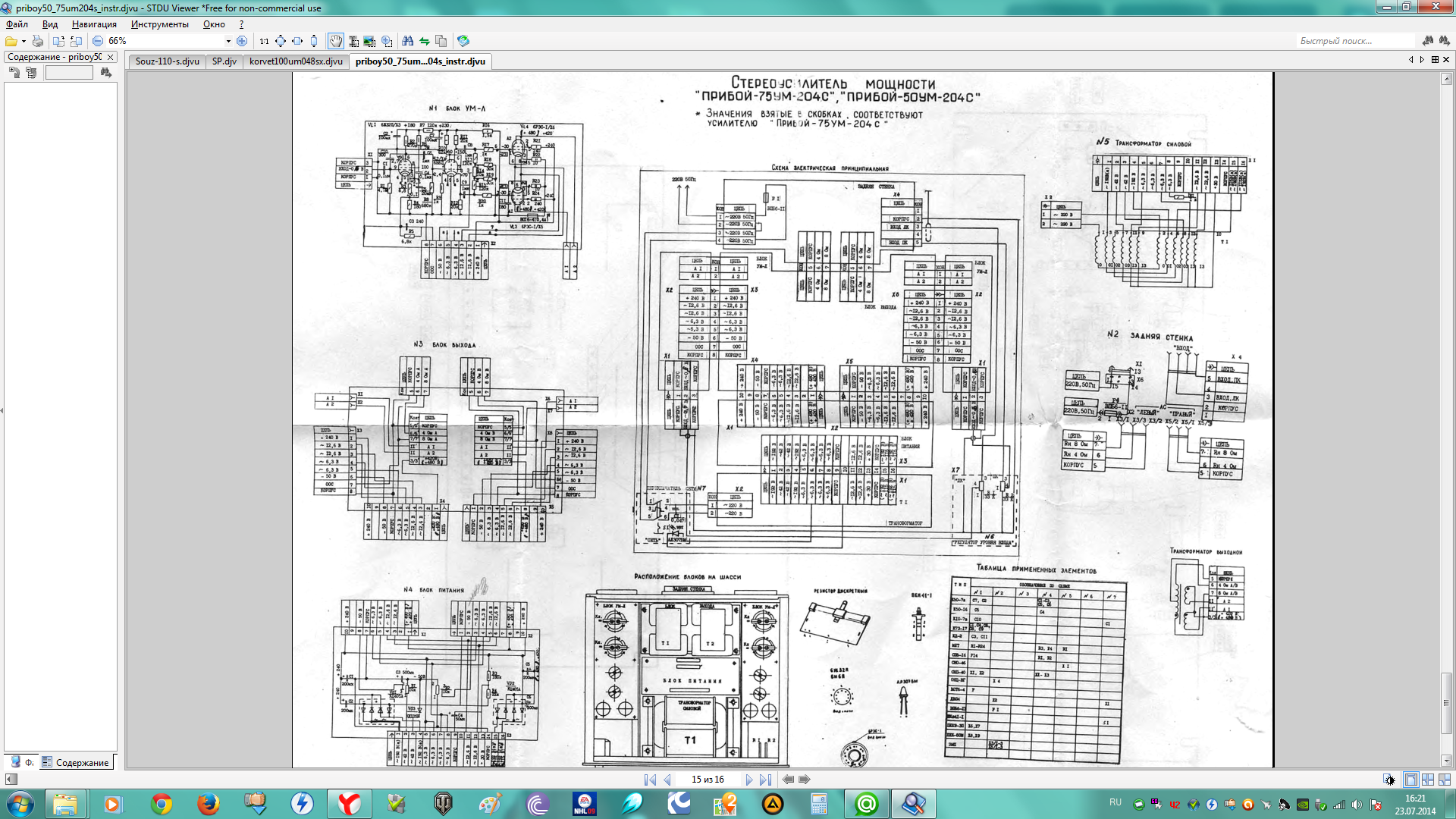
Task: Click the Windows Start button
Action: [20, 804]
